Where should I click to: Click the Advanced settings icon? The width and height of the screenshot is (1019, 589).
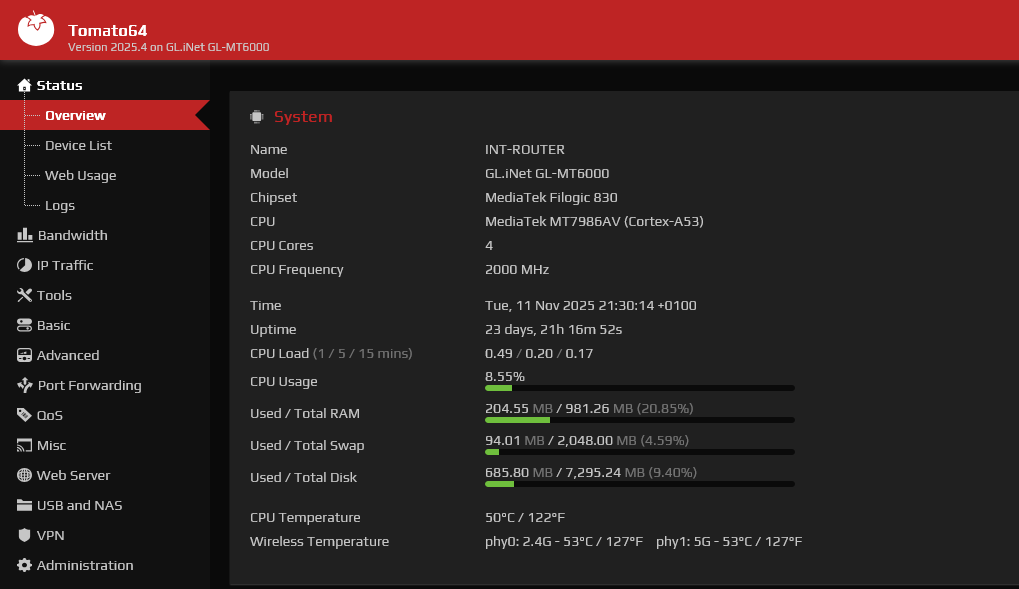pos(24,355)
